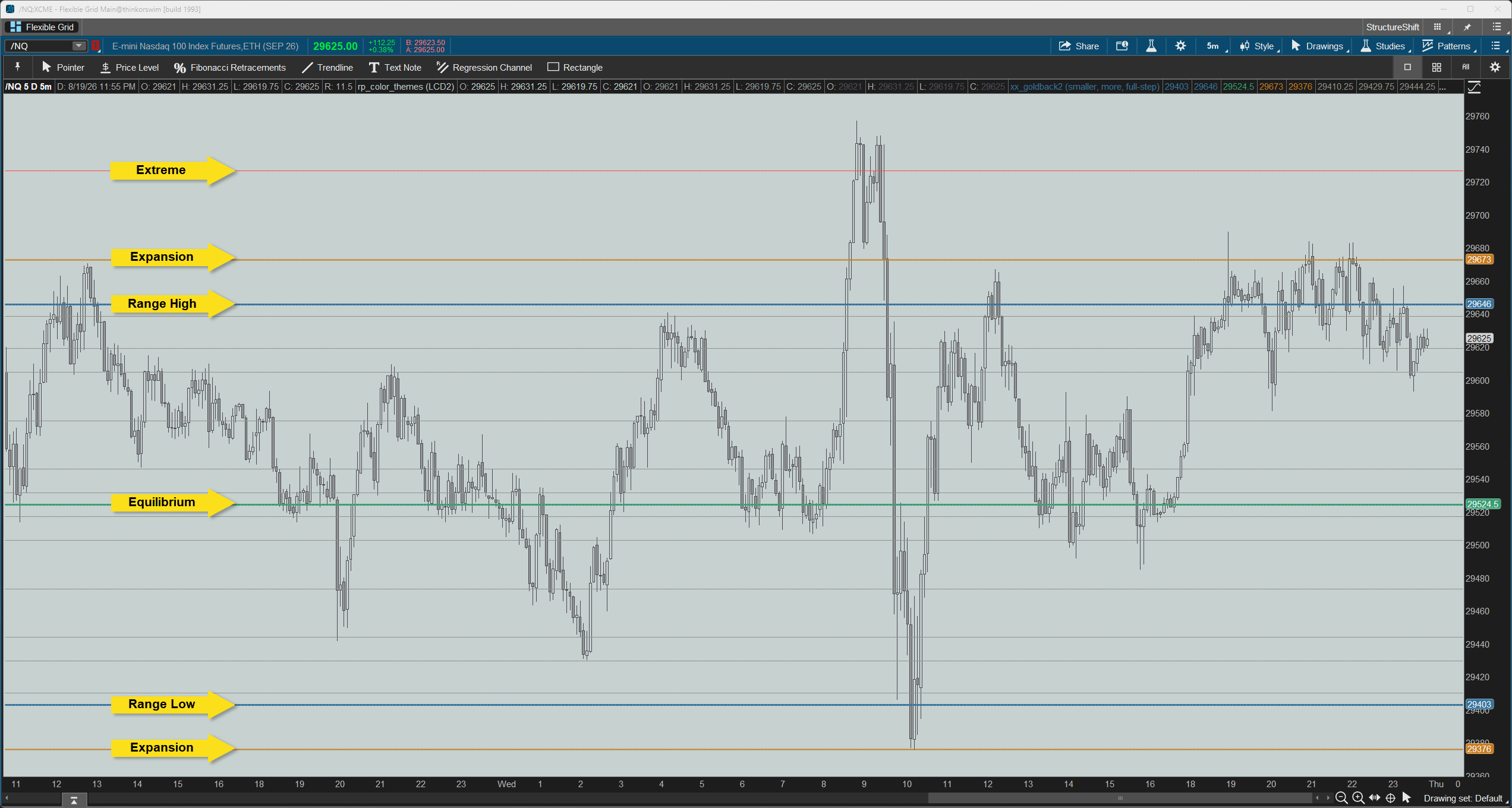The height and width of the screenshot is (808, 1512).
Task: Select the Flexible Grid tab
Action: pyautogui.click(x=42, y=27)
